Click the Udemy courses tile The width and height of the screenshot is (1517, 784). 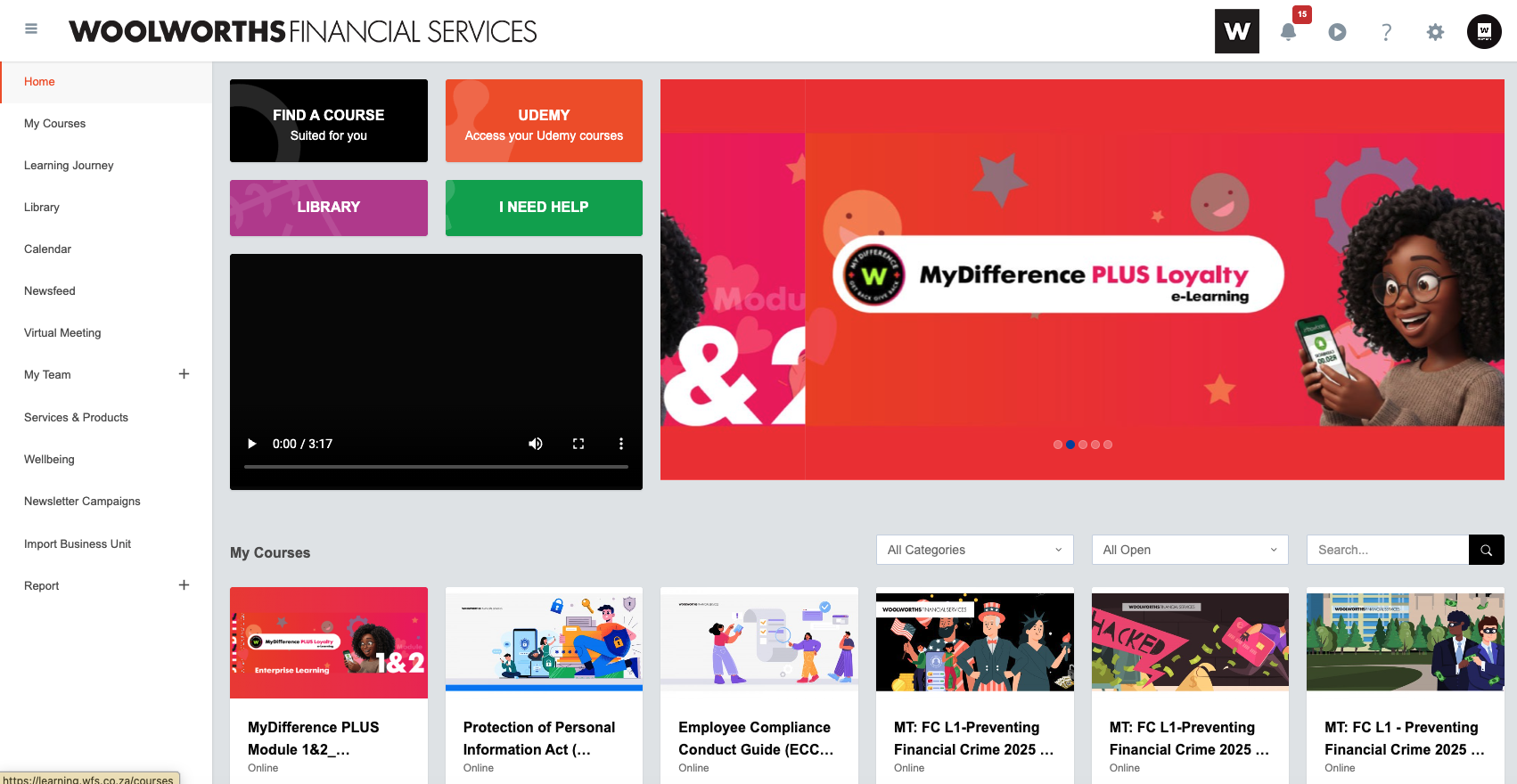pos(544,121)
